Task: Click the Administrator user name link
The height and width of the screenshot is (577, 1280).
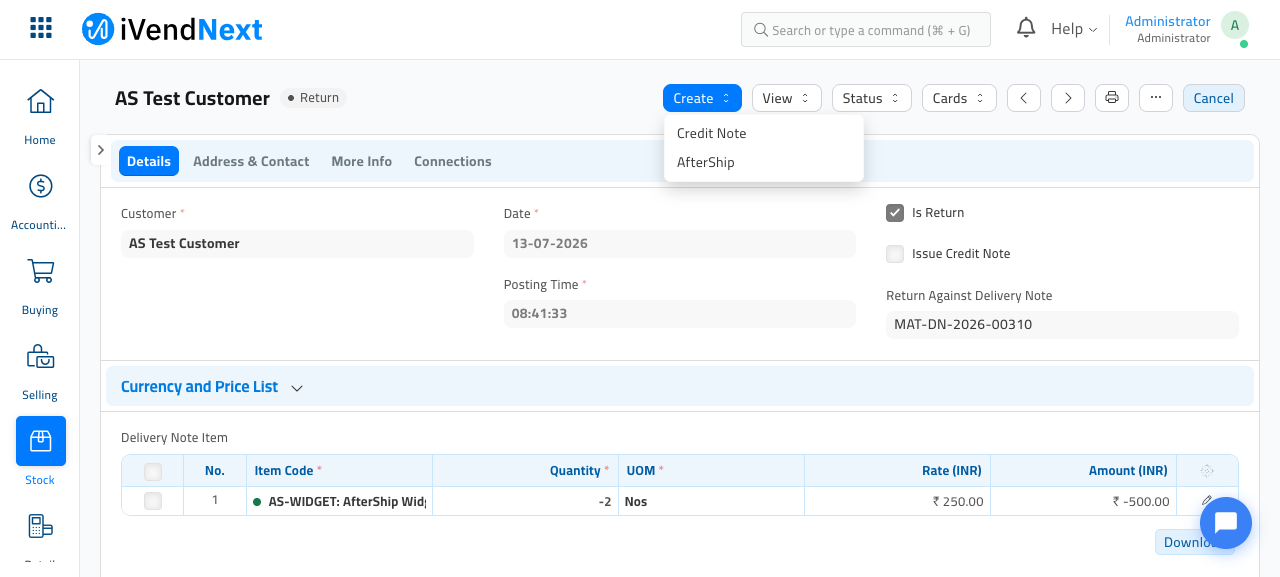Action: [1168, 21]
